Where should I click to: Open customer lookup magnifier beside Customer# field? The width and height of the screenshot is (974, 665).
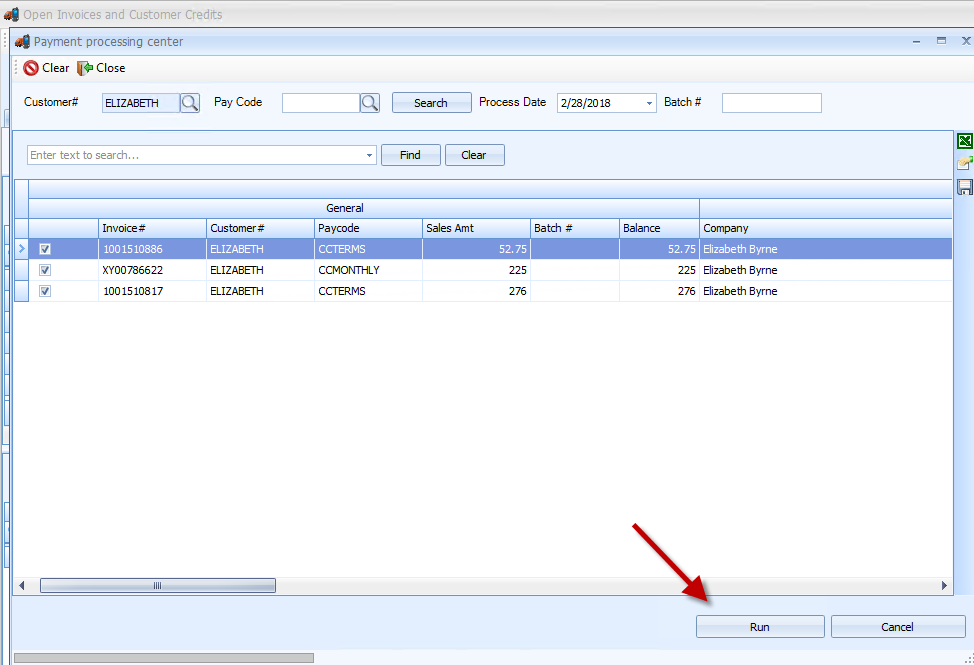[x=190, y=102]
